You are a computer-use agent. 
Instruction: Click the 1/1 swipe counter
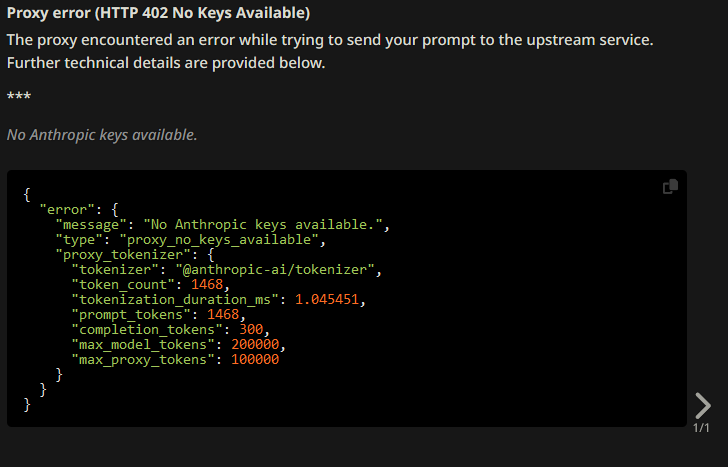coord(701,428)
